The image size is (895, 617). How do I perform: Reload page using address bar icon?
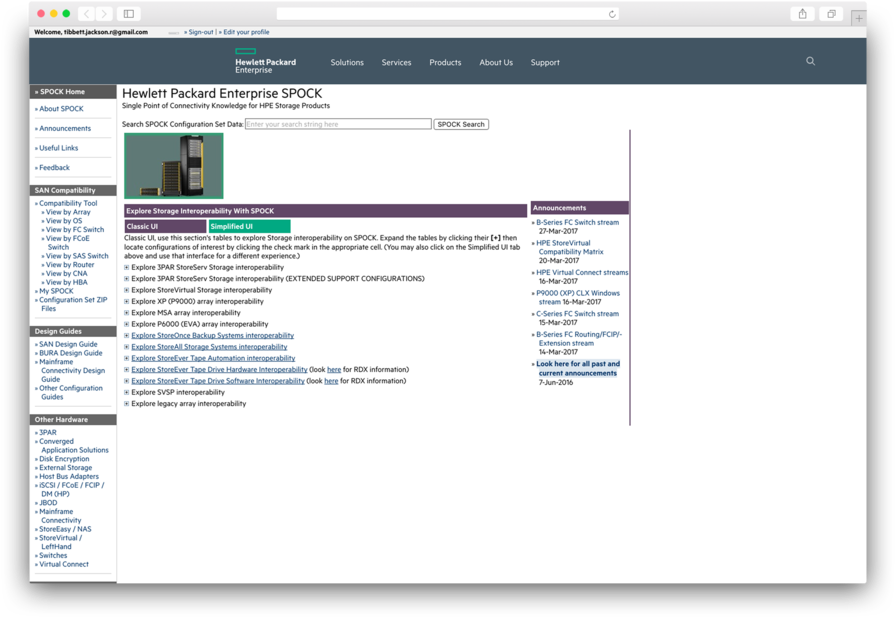click(x=612, y=14)
